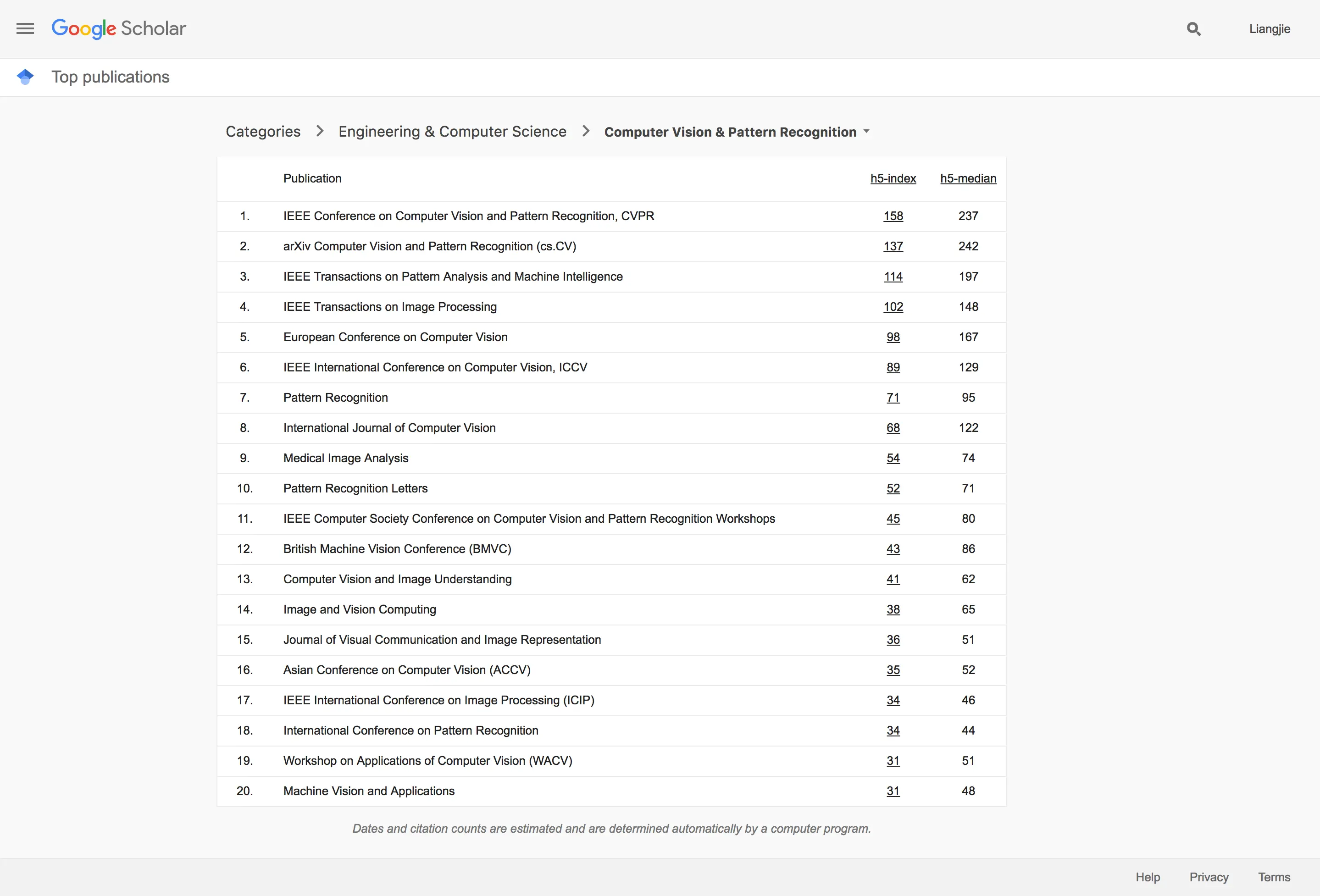The height and width of the screenshot is (896, 1320).
Task: Open h5-index 98 for European Conference
Action: (893, 337)
